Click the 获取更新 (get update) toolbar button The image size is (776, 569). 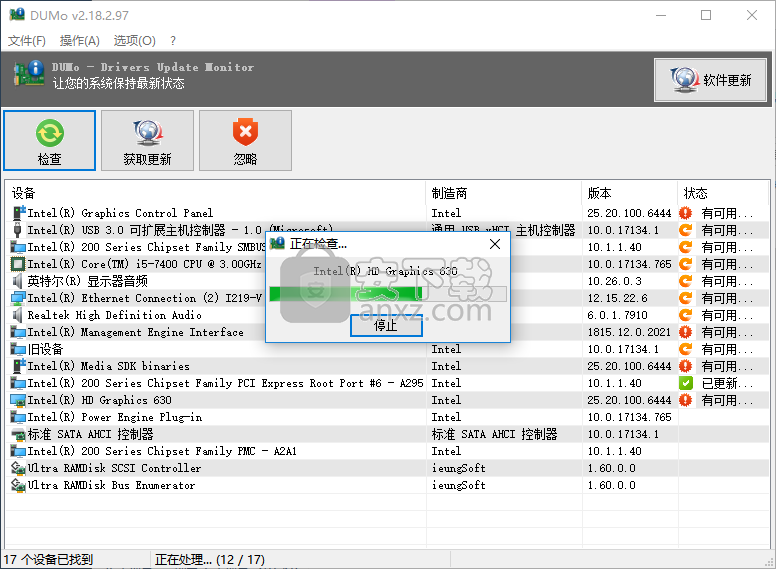point(147,141)
